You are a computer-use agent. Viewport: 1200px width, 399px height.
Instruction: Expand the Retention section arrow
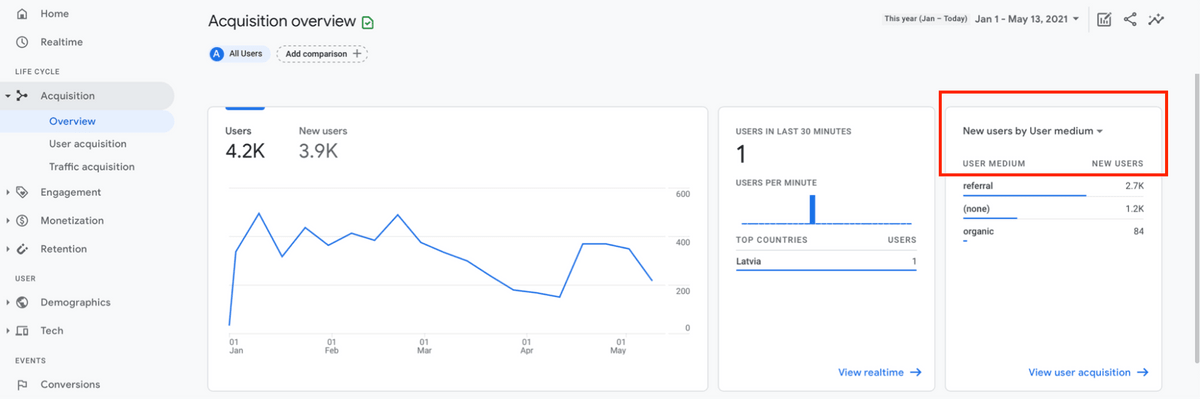(8, 249)
